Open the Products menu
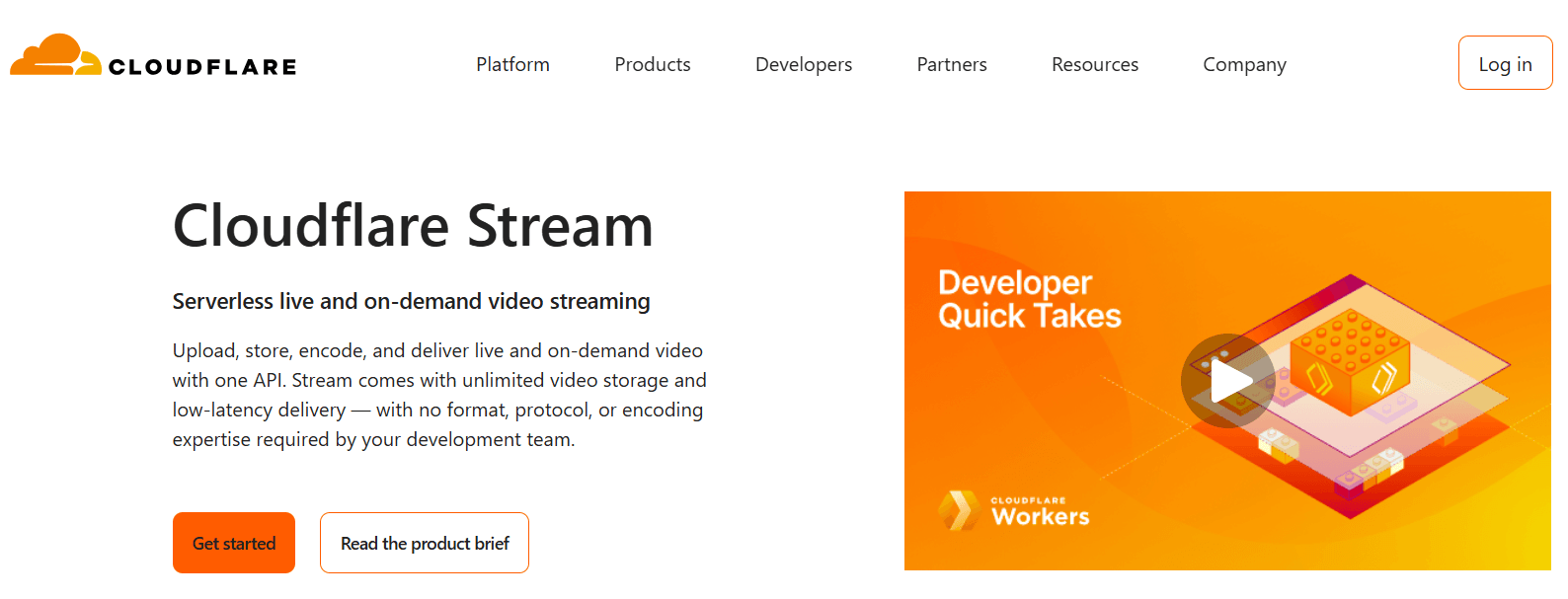 point(653,64)
